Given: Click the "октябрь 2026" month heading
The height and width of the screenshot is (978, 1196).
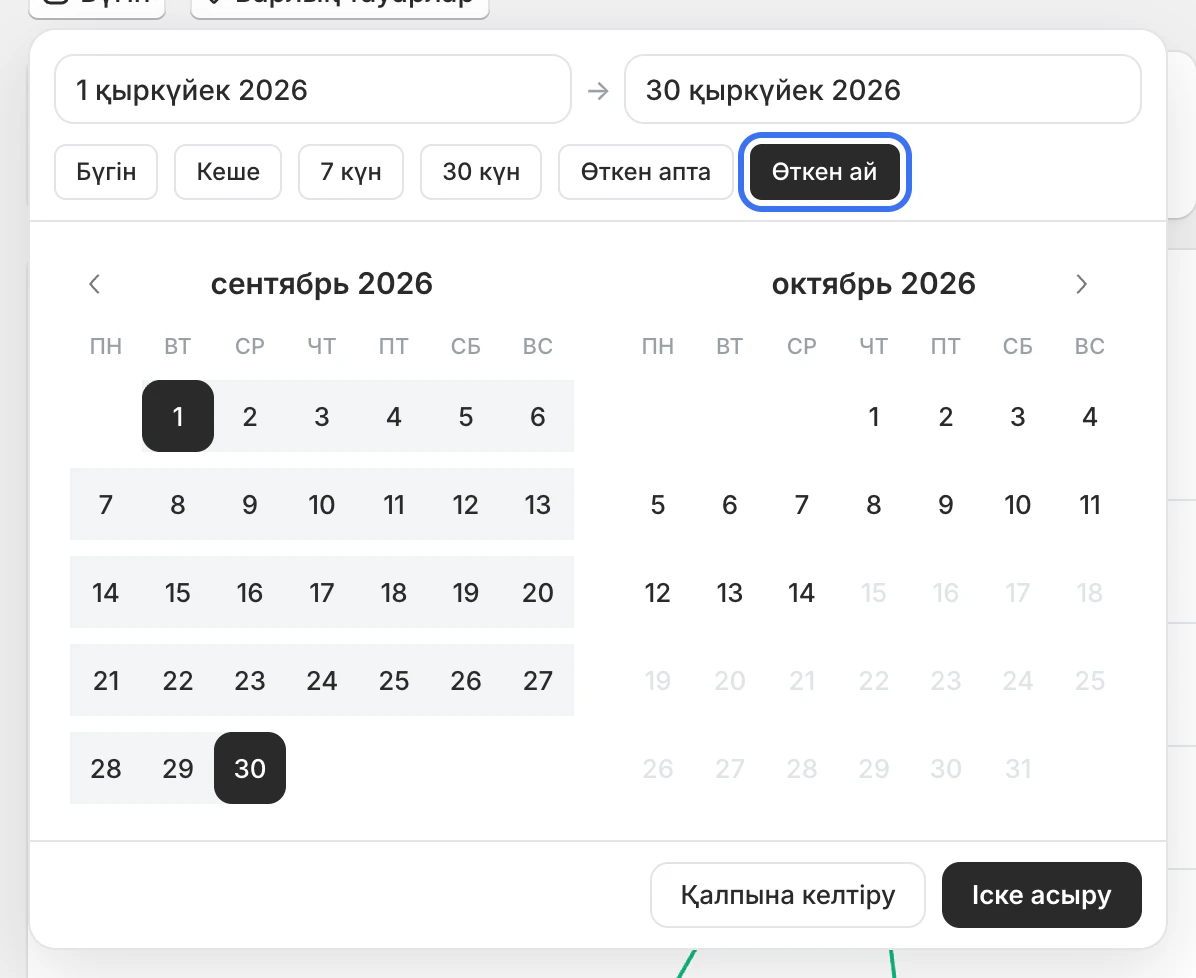Looking at the screenshot, I should tap(874, 284).
